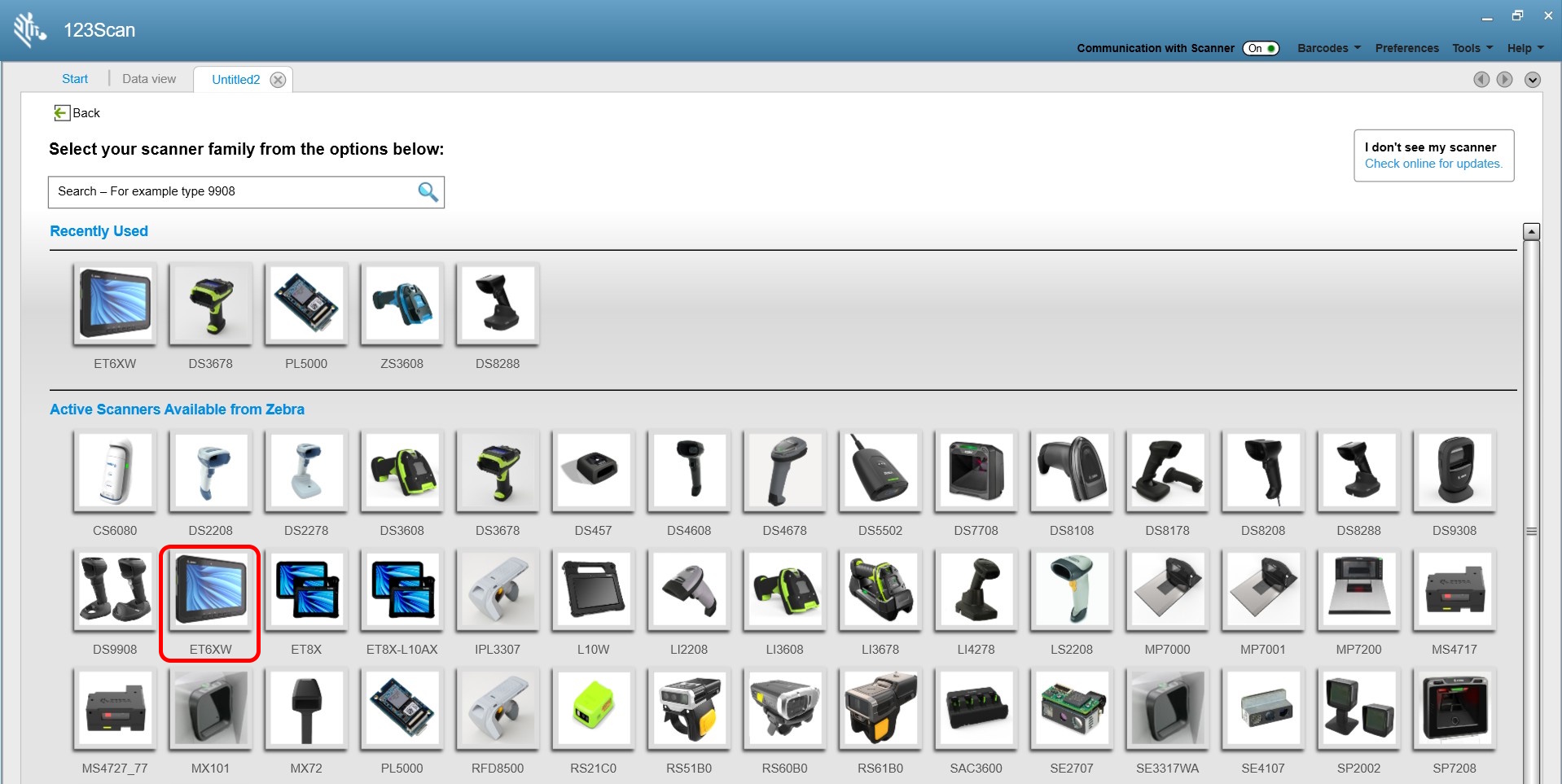Click the scrollbar up arrow
1562x784 pixels.
[x=1531, y=232]
